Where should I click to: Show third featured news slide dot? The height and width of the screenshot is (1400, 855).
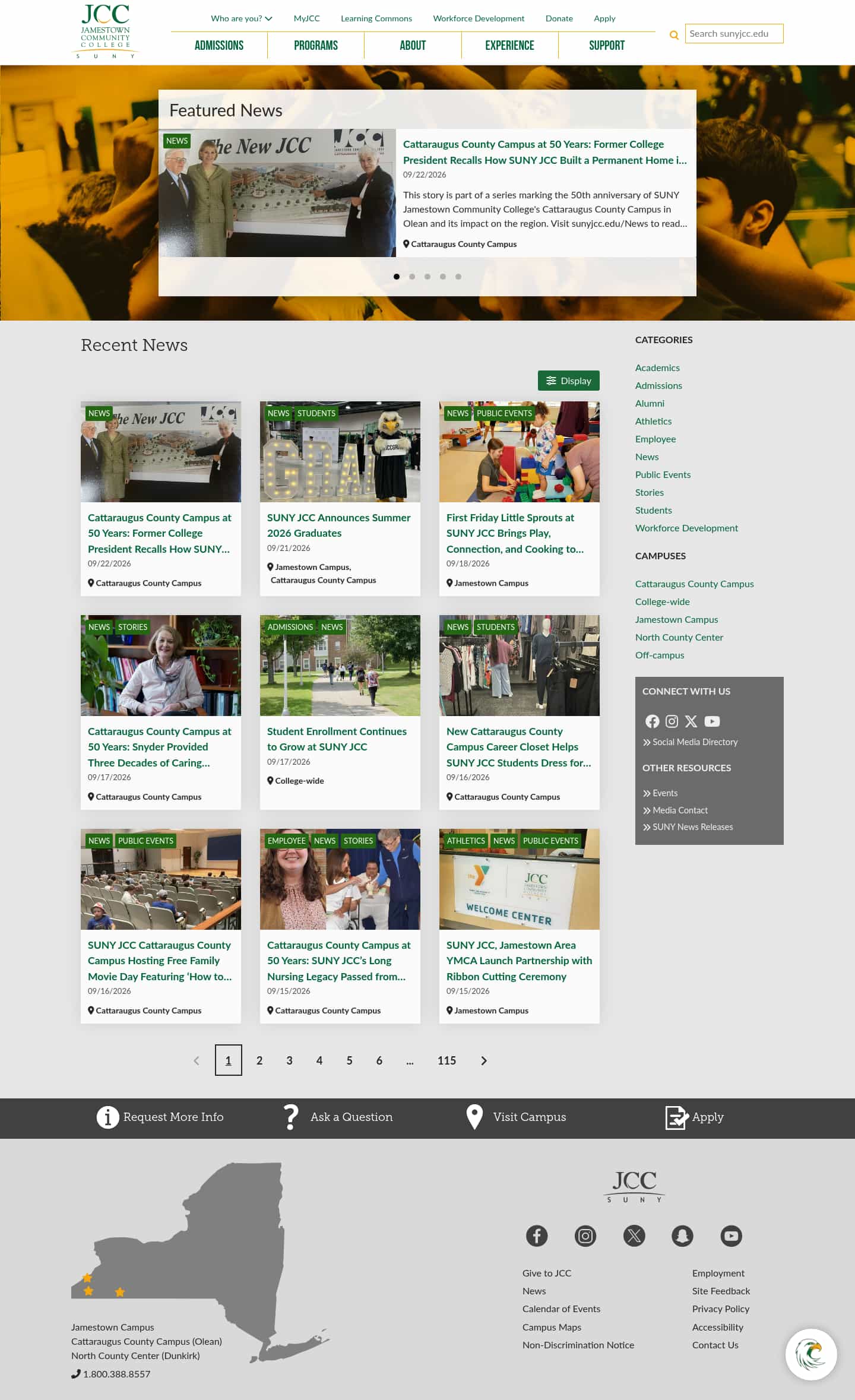pyautogui.click(x=427, y=277)
